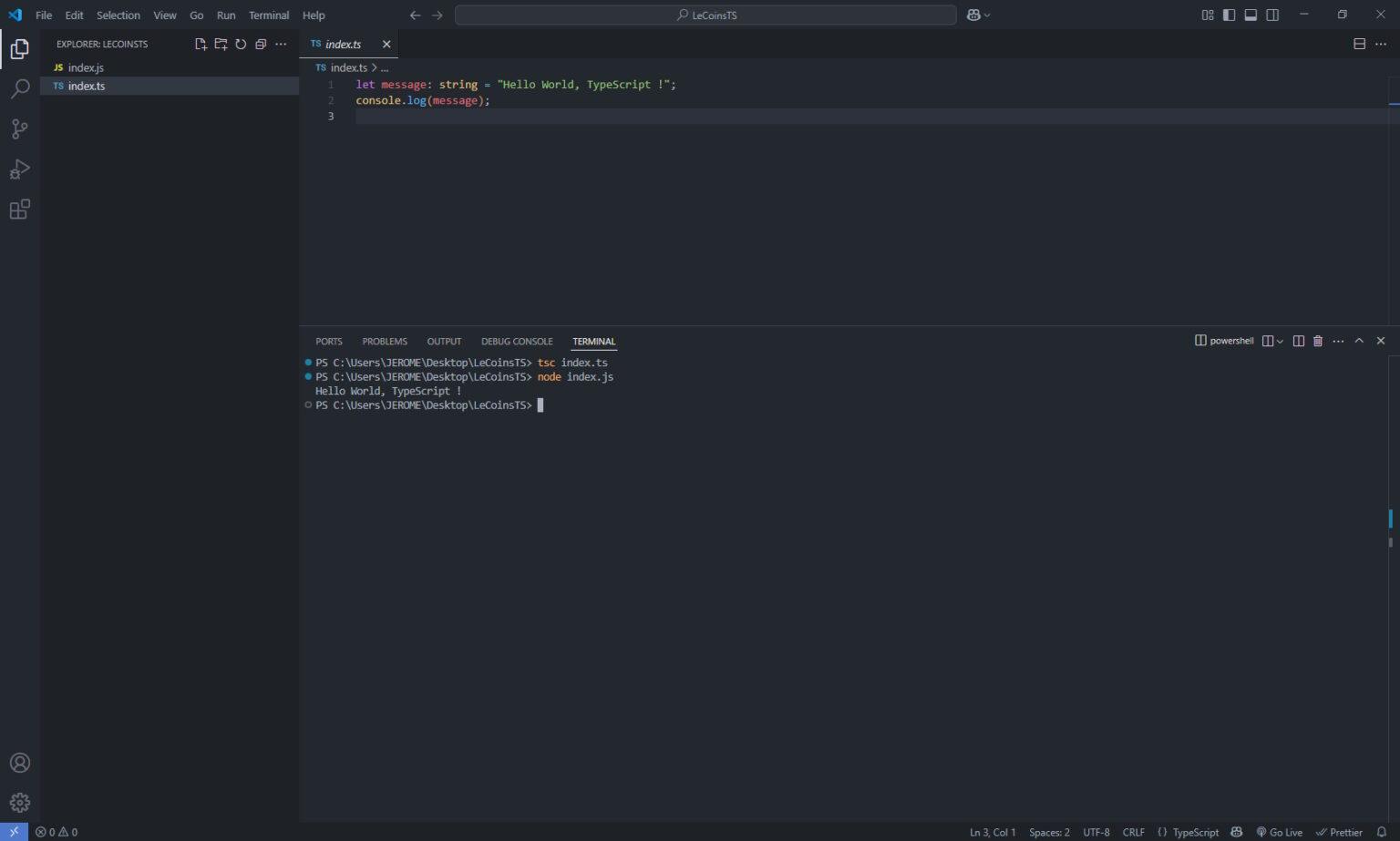
Task: Toggle the secondary sidebar
Action: coord(1272,15)
